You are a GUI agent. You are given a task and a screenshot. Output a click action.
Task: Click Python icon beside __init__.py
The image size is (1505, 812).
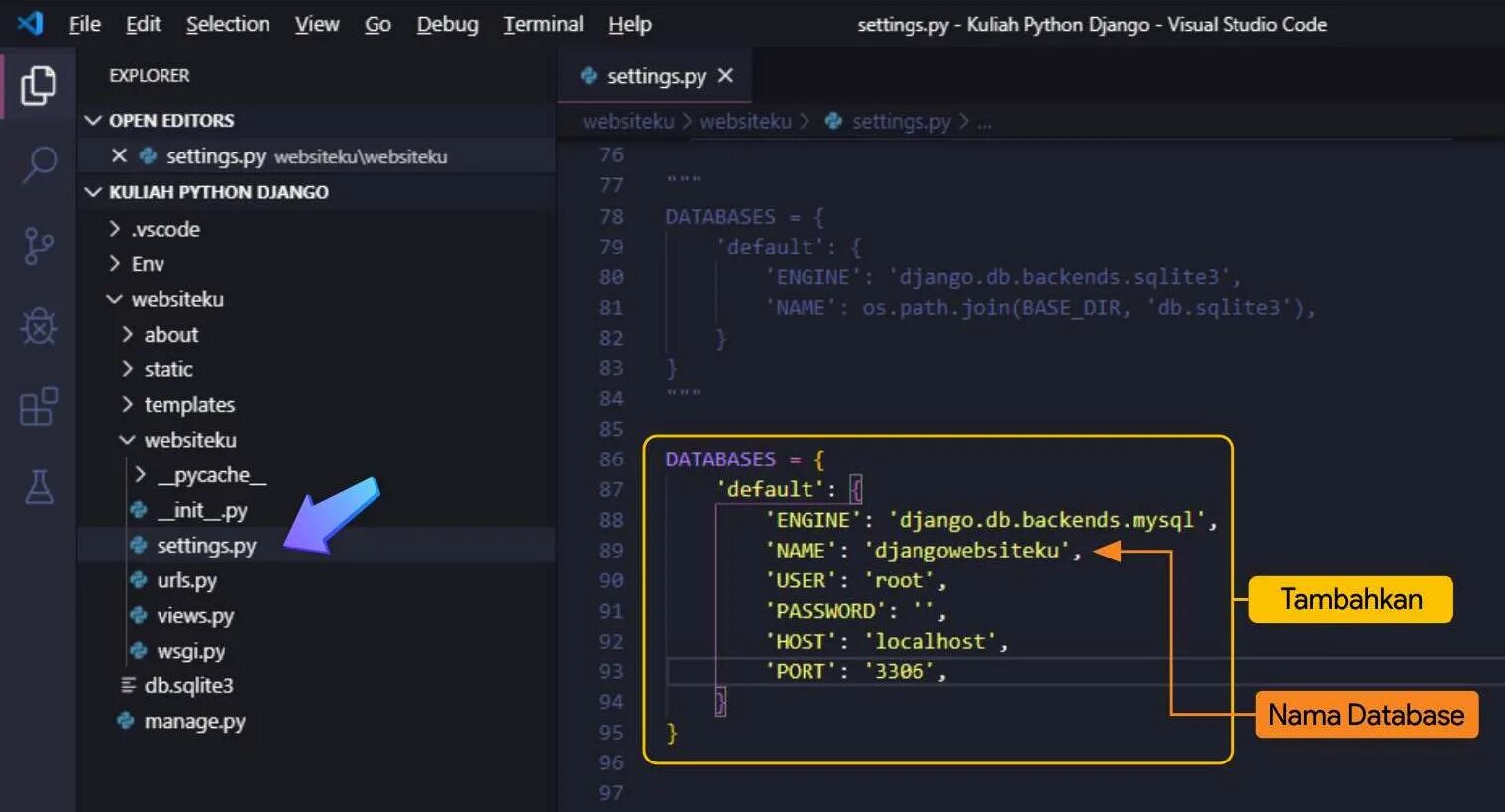139,510
